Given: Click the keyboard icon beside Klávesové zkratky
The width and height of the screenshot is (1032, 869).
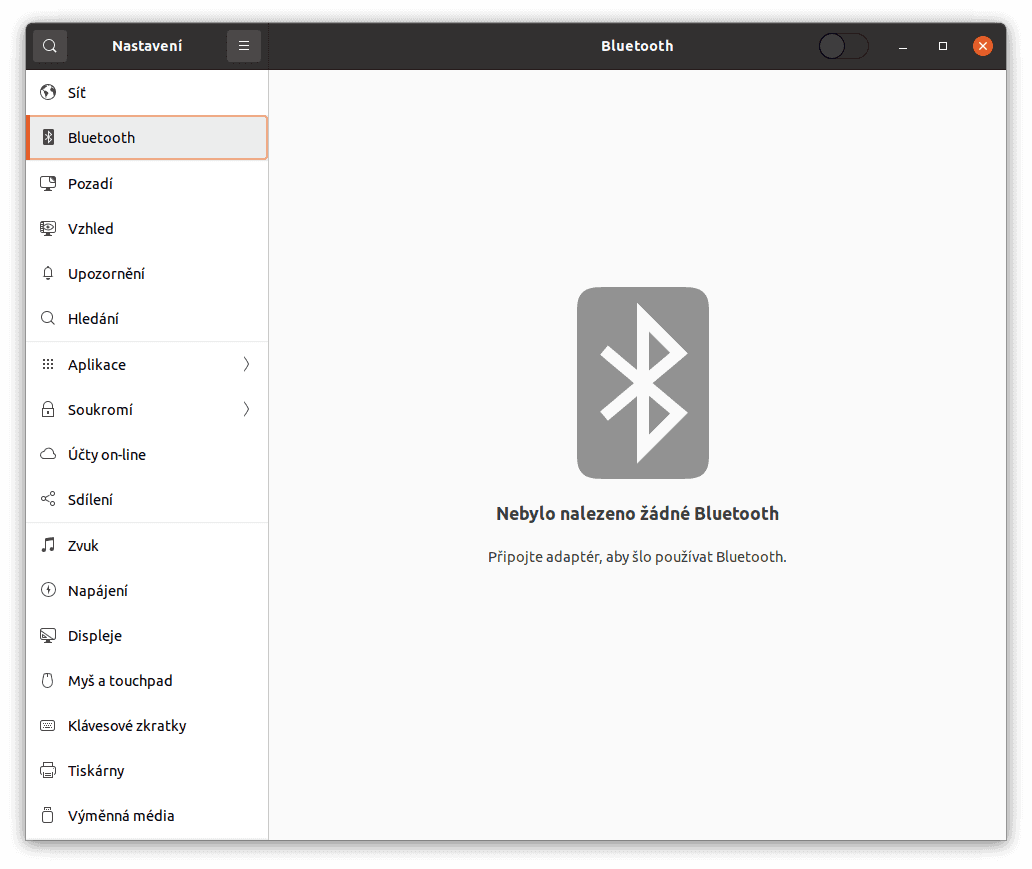Looking at the screenshot, I should click(48, 725).
